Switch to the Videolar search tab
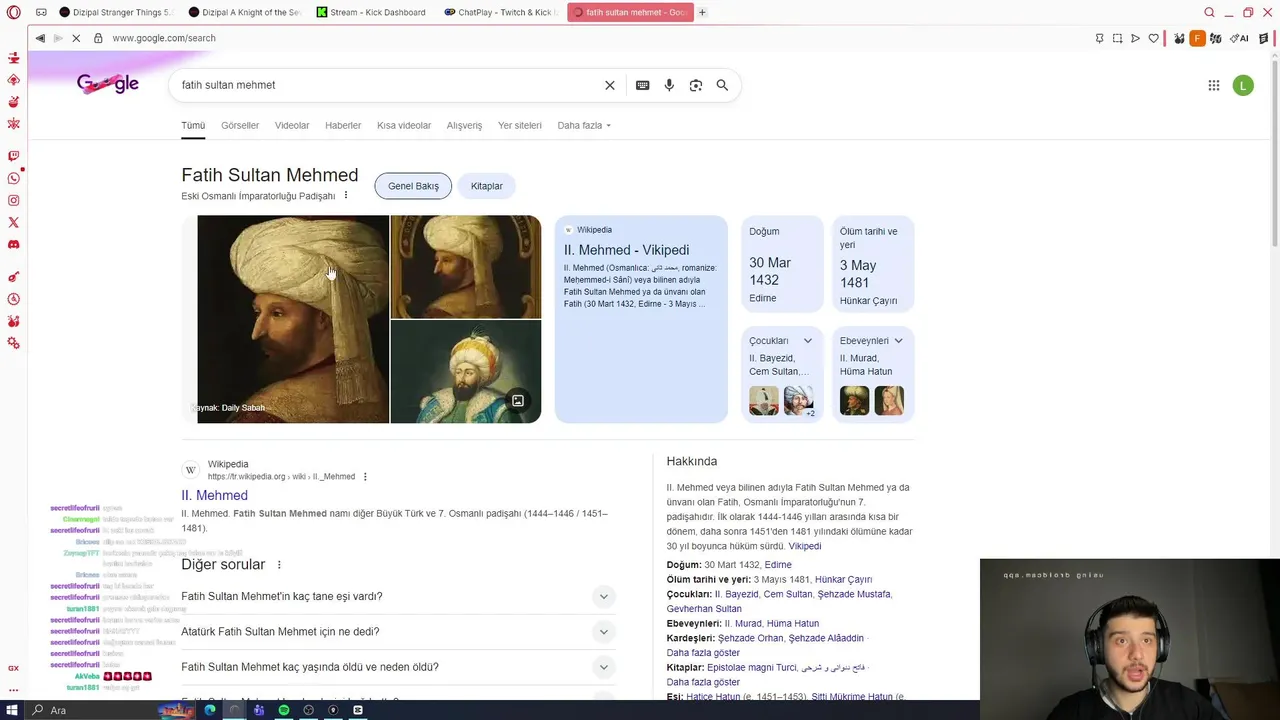1280x720 pixels. 292,126
